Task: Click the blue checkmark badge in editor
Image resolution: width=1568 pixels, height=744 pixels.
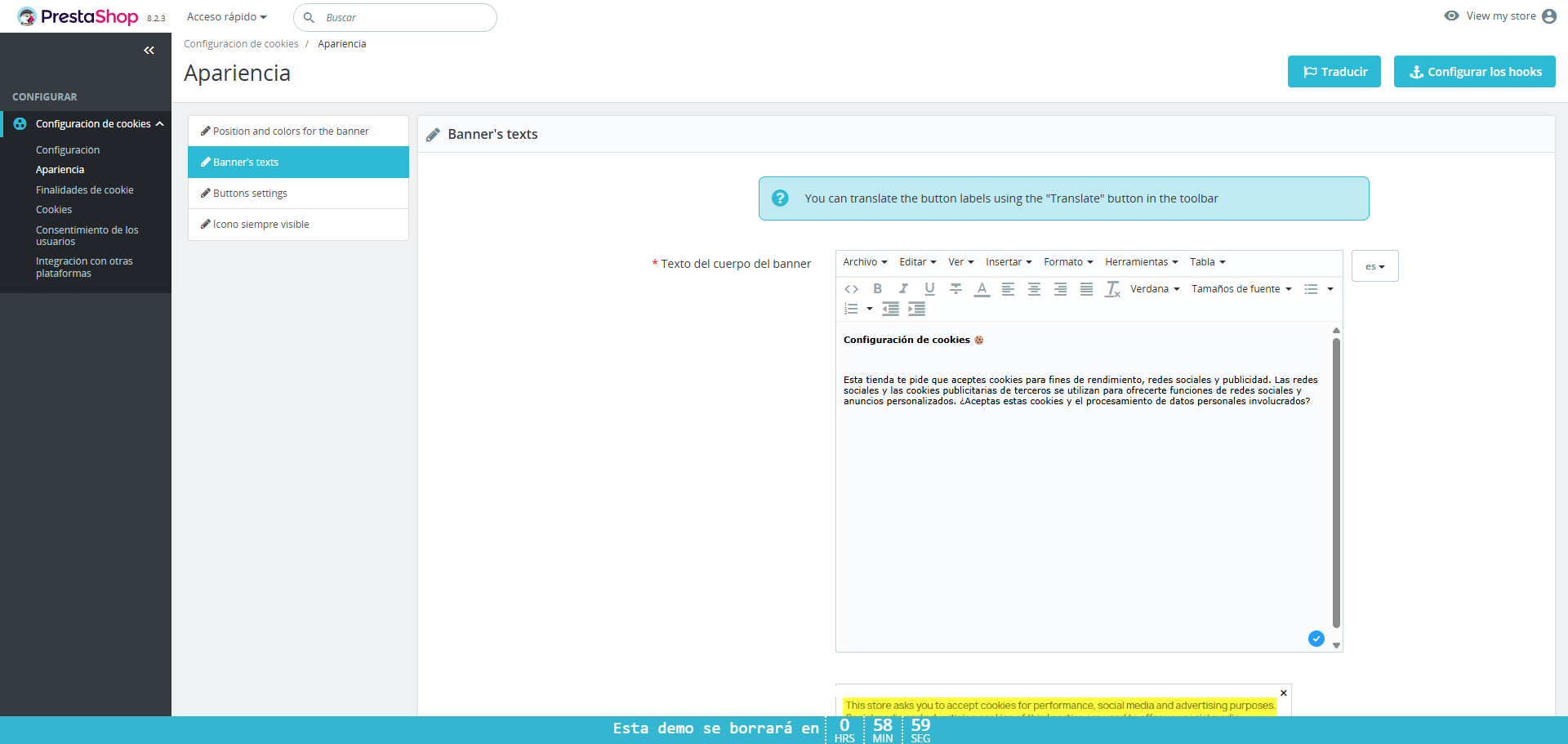Action: [x=1316, y=639]
